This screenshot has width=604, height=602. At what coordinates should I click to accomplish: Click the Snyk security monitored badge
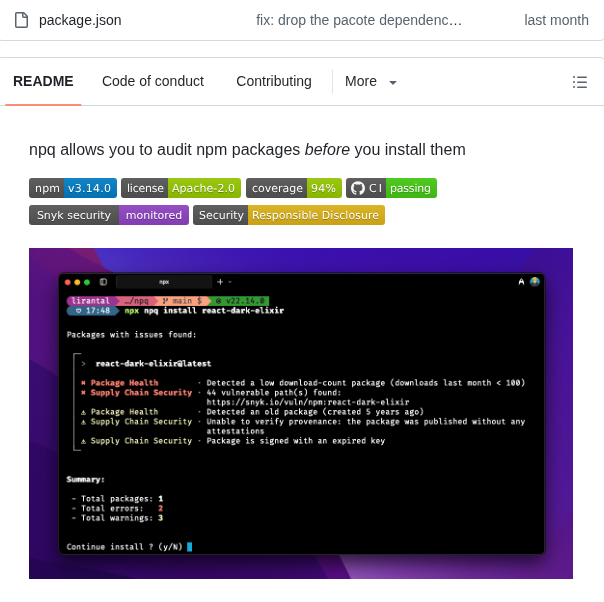coord(109,215)
